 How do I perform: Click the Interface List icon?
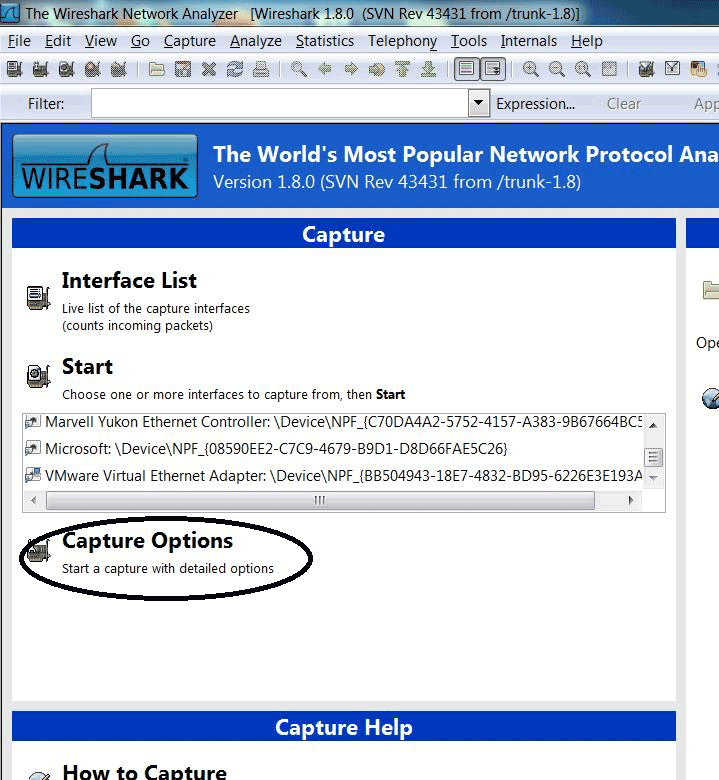38,297
